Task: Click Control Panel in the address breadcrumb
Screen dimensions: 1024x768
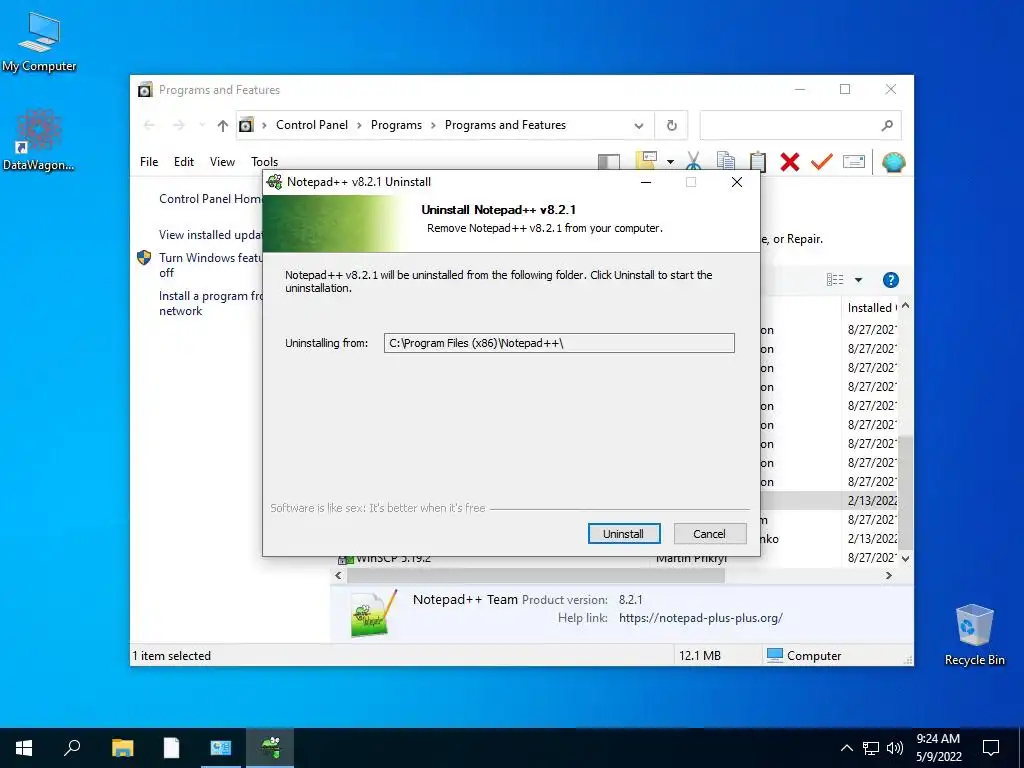Action: pos(312,125)
